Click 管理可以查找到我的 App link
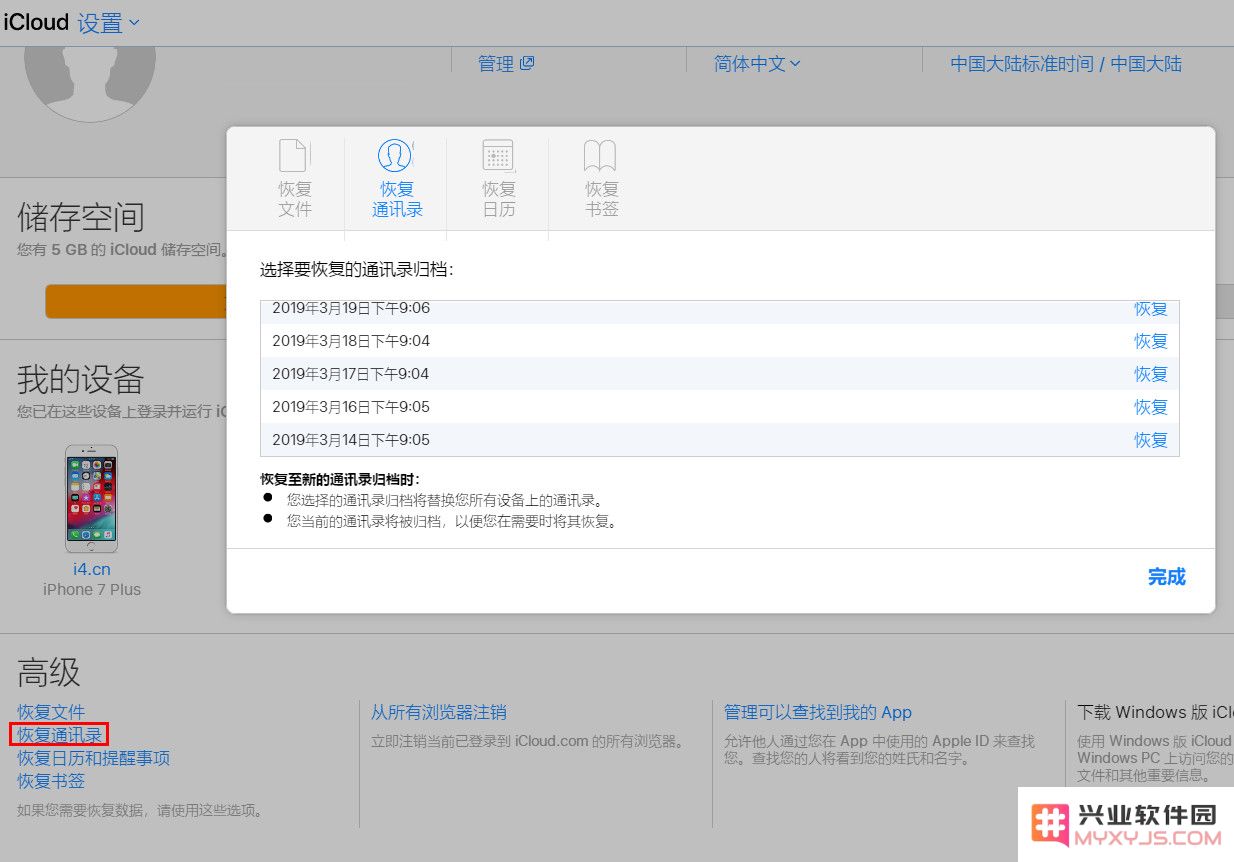This screenshot has height=862, width=1234. click(818, 713)
